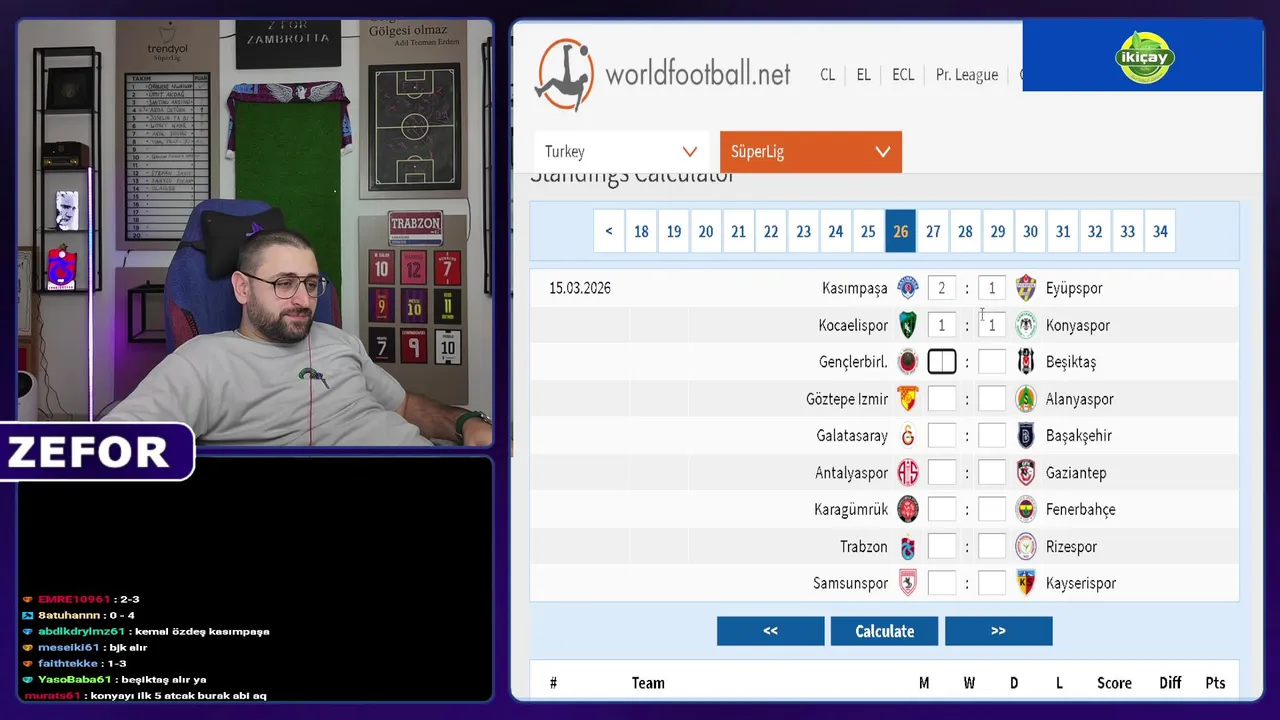Screen dimensions: 1280x720
Task: Click the Karagümrük team crest
Action: click(x=908, y=509)
